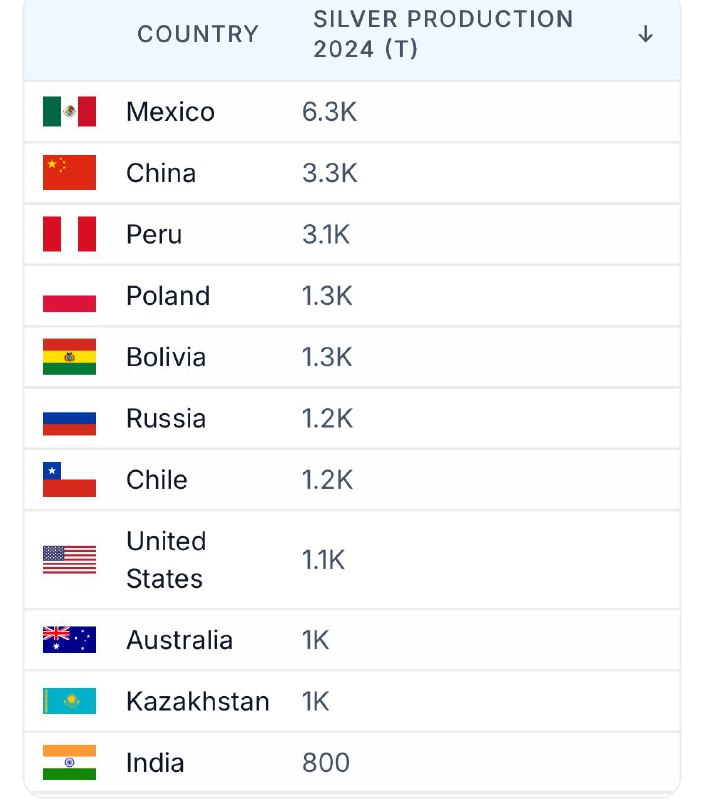This screenshot has width=704, height=800.
Task: Click the Country column header
Action: pos(197,34)
